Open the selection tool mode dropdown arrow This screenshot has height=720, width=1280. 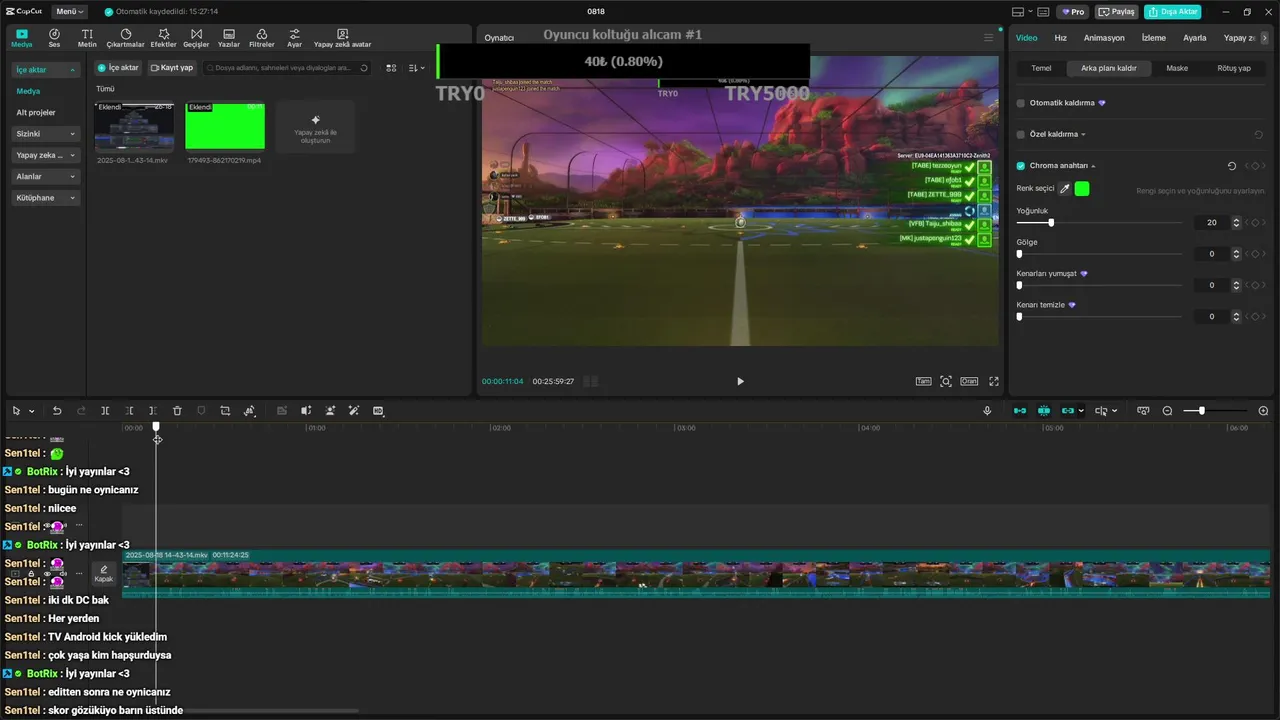tap(31, 411)
